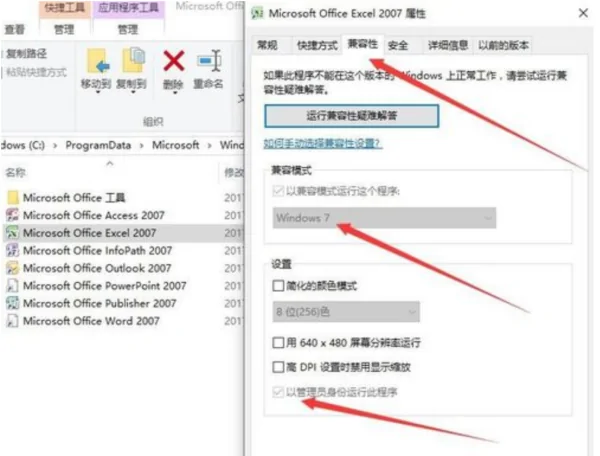
Task: Expand the 移动到 dropdown arrow
Action: click(x=98, y=92)
